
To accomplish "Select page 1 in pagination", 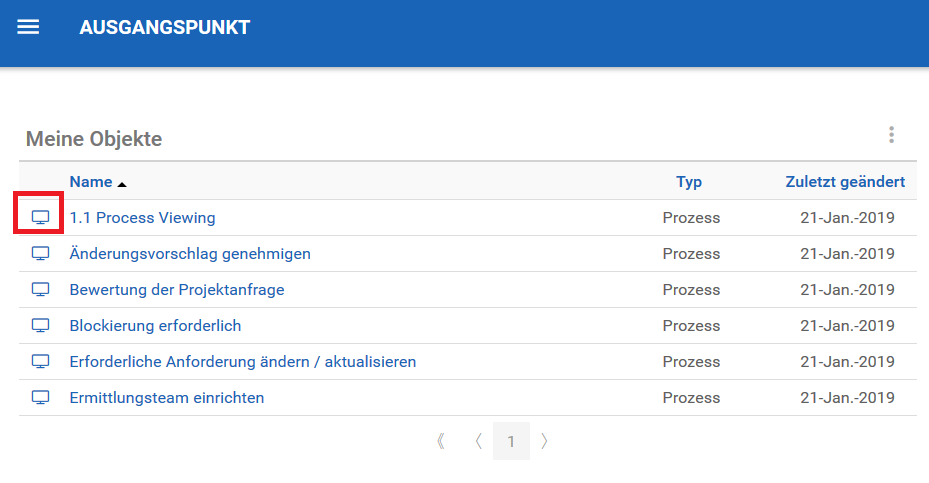I will click(x=511, y=441).
